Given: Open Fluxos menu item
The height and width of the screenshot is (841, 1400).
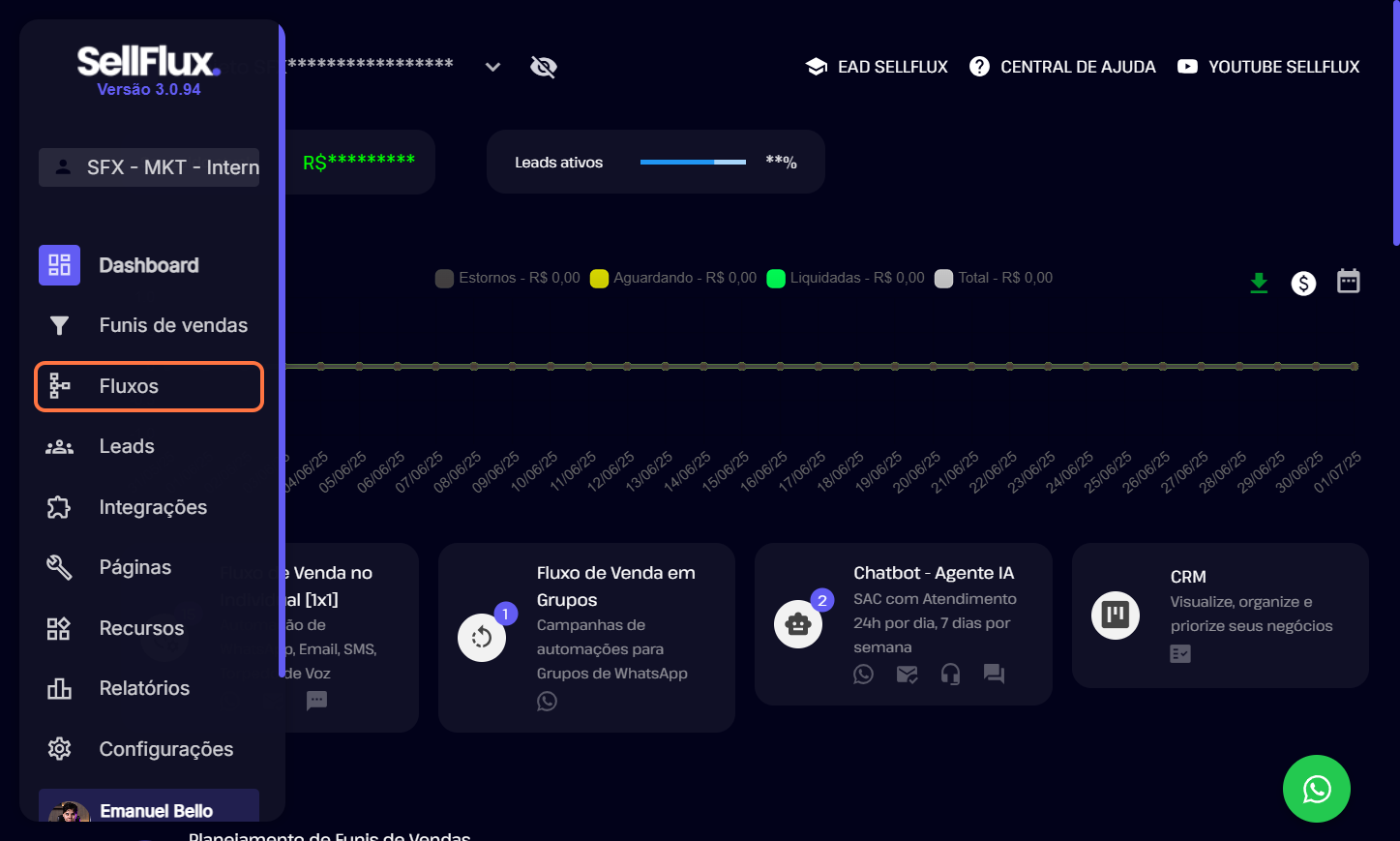Looking at the screenshot, I should point(149,386).
